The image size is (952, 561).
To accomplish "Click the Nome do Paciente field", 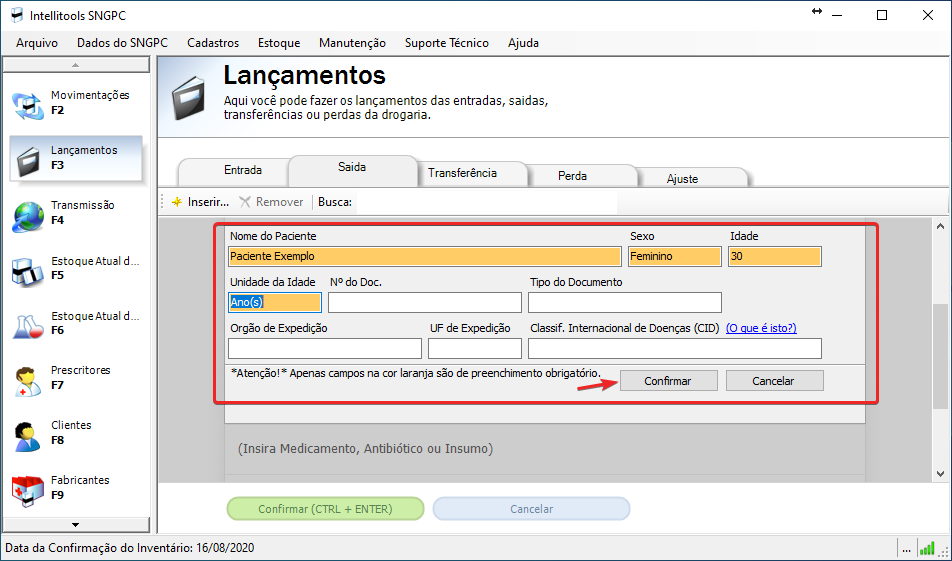I will 424,257.
